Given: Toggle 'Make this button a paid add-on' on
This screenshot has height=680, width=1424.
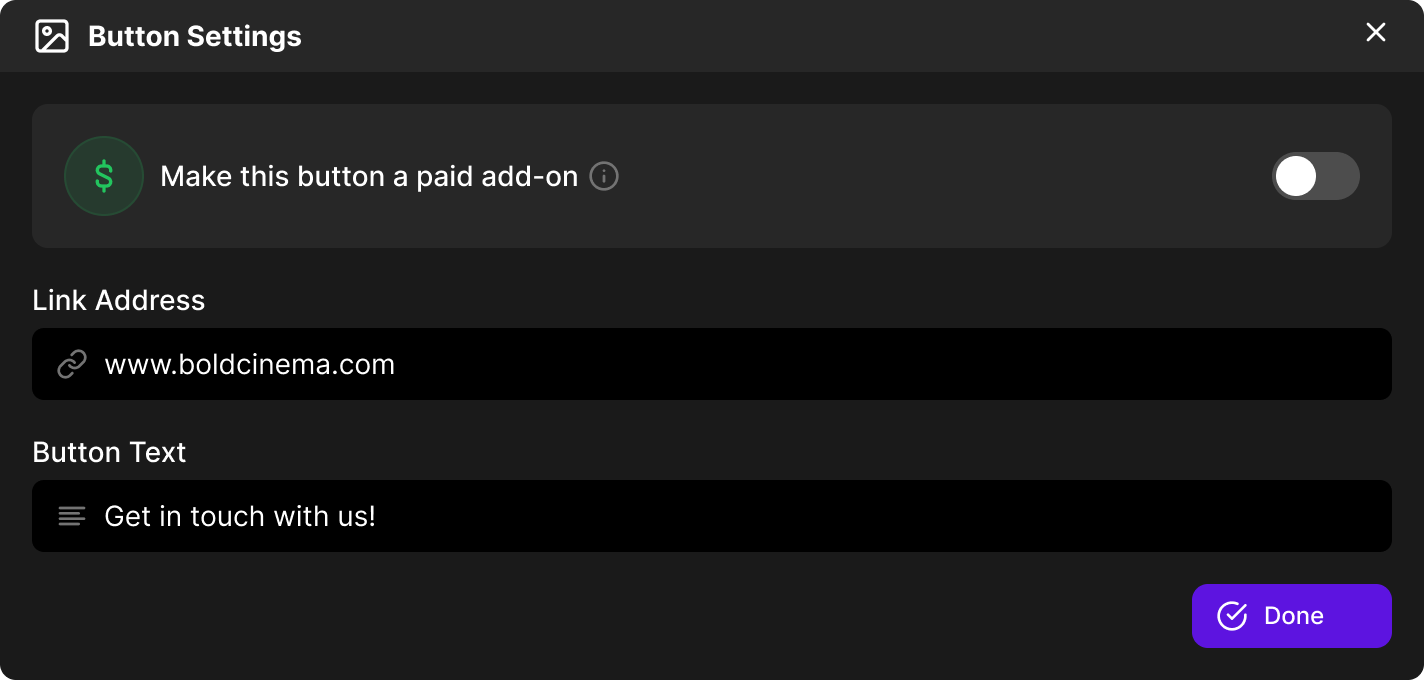Looking at the screenshot, I should tap(1316, 176).
